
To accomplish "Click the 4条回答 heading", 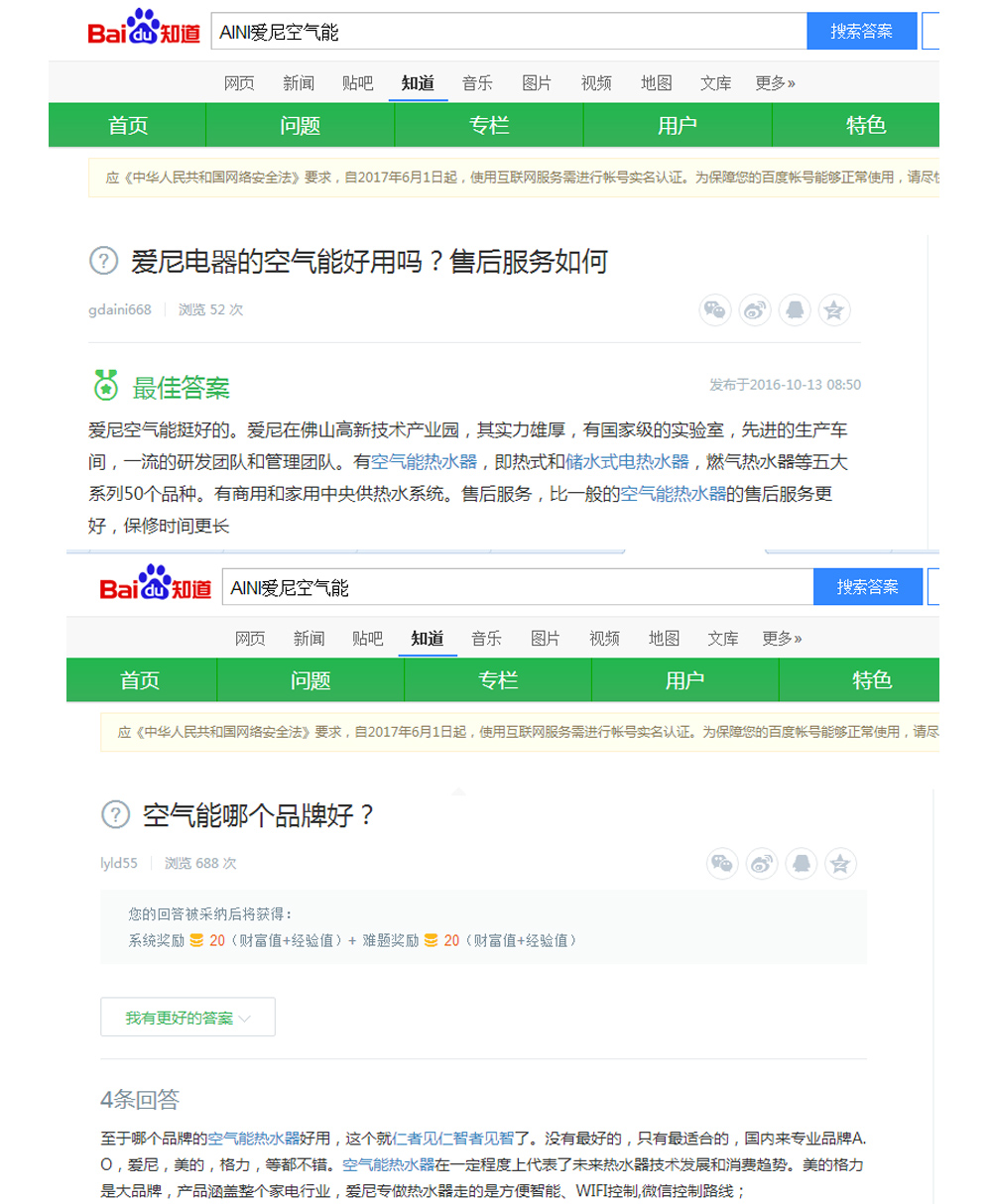I will pyautogui.click(x=140, y=1099).
